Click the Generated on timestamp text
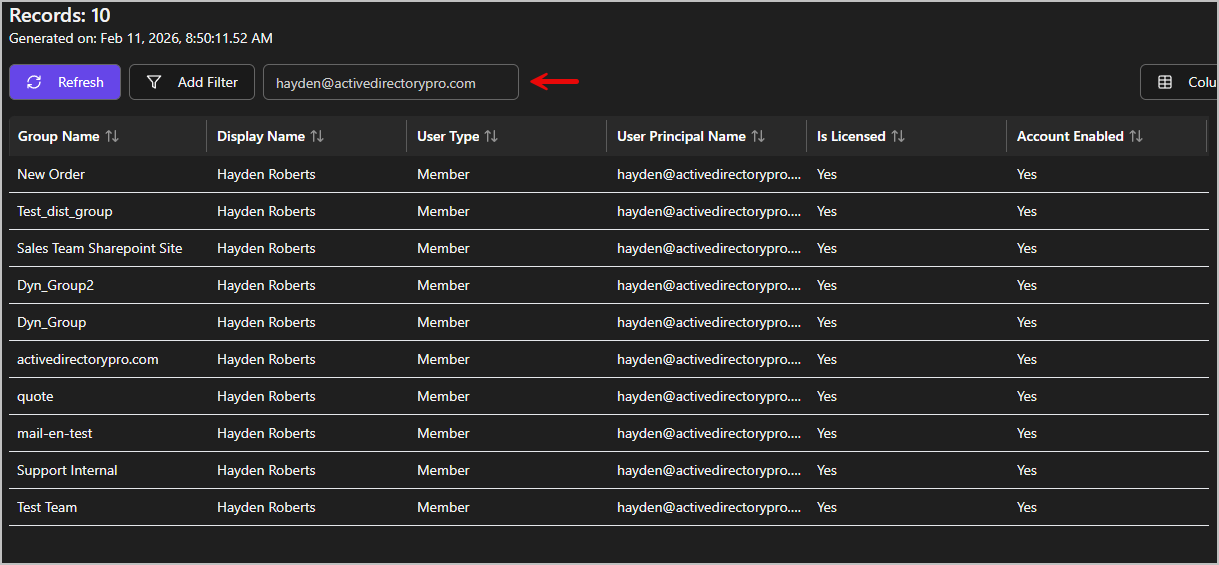Image resolution: width=1219 pixels, height=565 pixels. click(141, 38)
